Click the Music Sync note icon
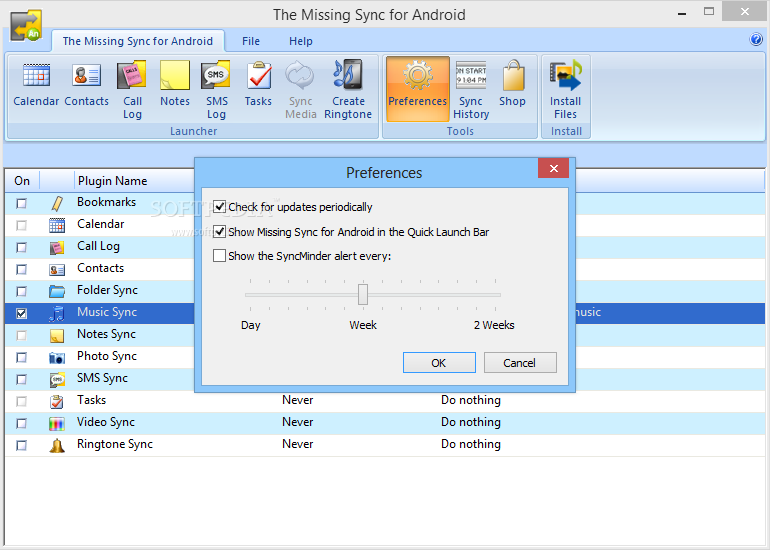 pyautogui.click(x=57, y=313)
